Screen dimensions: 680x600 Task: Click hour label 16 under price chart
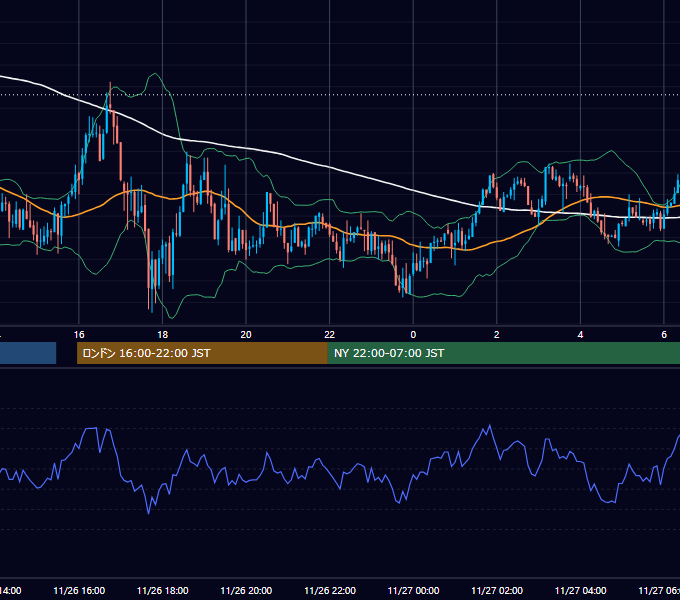tap(79, 335)
